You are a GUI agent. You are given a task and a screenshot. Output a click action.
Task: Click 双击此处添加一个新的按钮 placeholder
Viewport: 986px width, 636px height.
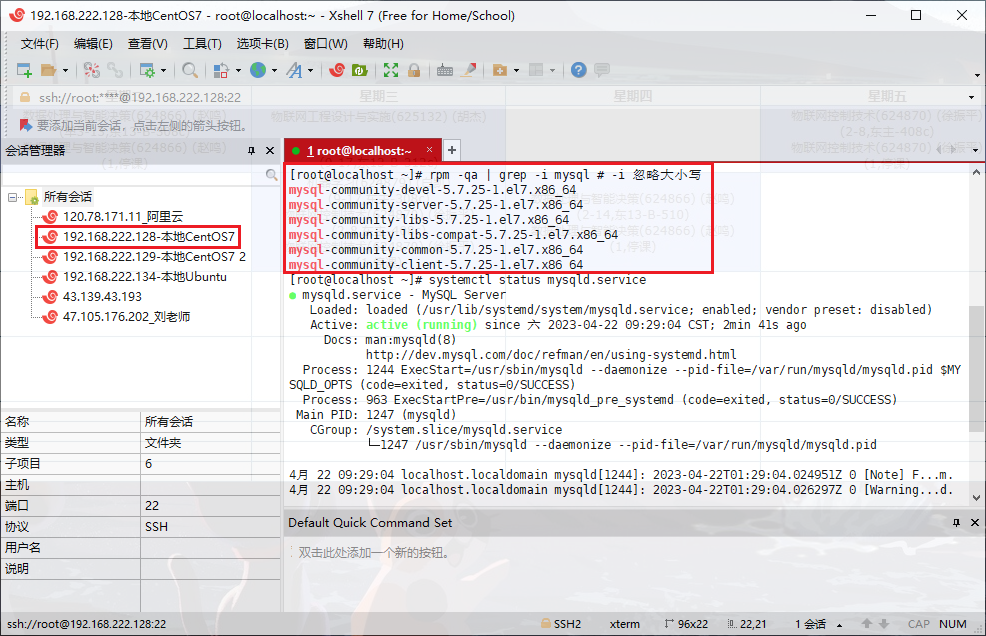[374, 552]
